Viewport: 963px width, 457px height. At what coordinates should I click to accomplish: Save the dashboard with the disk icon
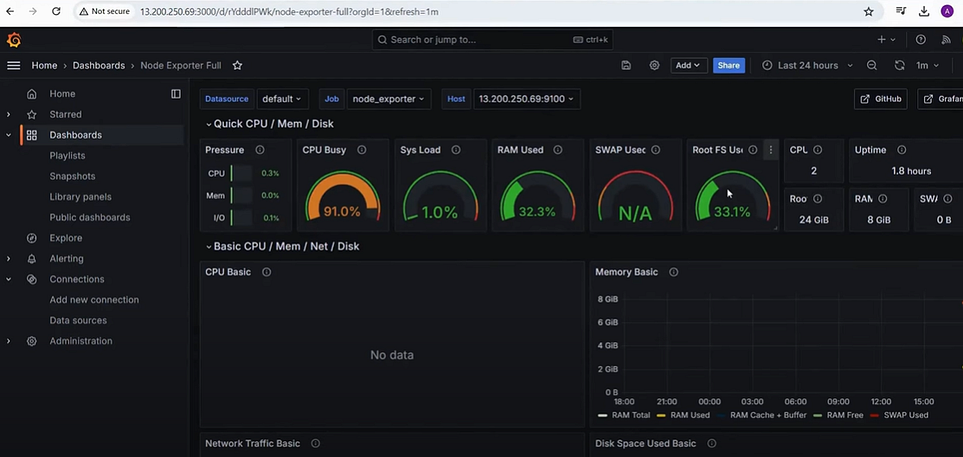point(626,65)
